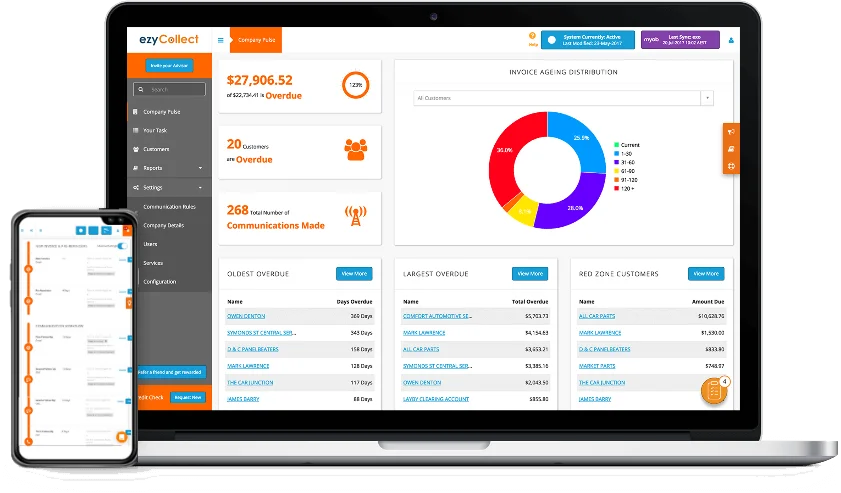841x493 pixels.
Task: Open Services submenu item
Action: (153, 263)
